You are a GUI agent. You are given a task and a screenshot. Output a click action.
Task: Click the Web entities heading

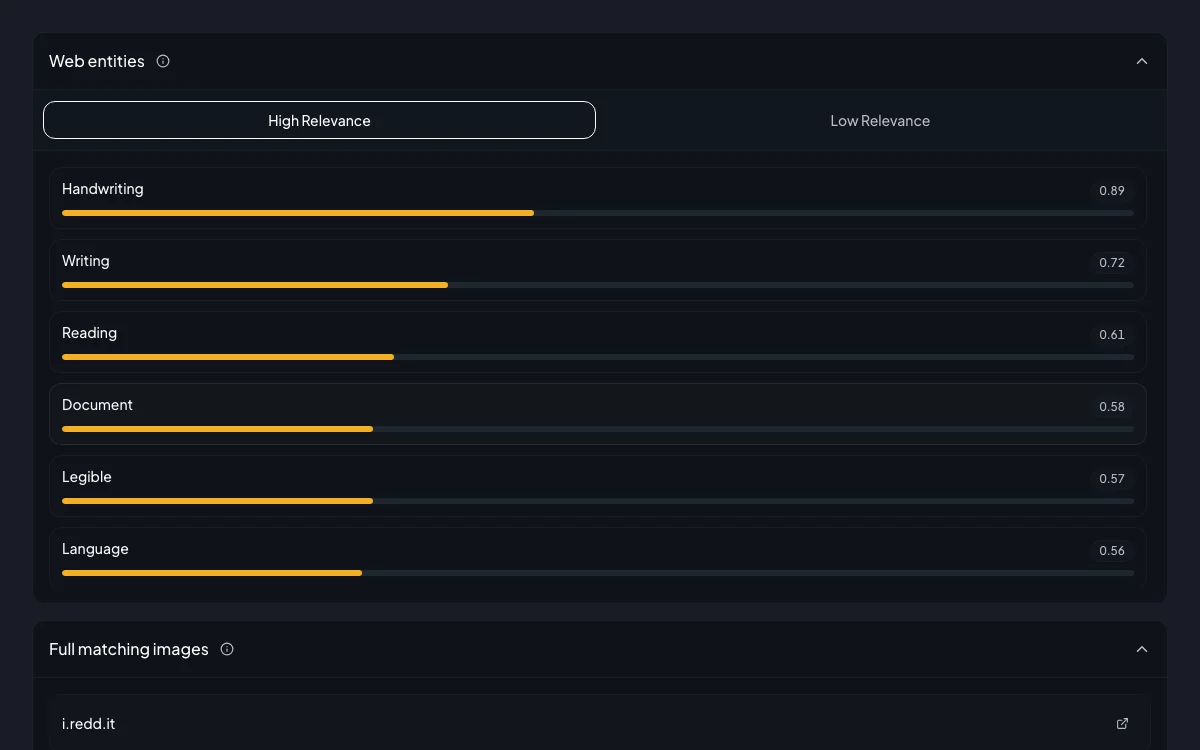pyautogui.click(x=97, y=61)
